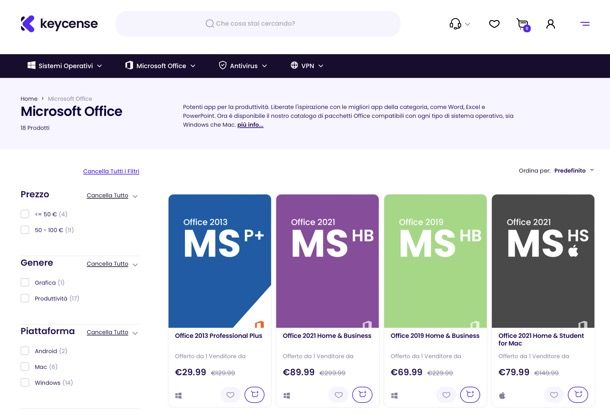Click the €29.99 price text
Image resolution: width=610 pixels, height=413 pixels.
[191, 372]
